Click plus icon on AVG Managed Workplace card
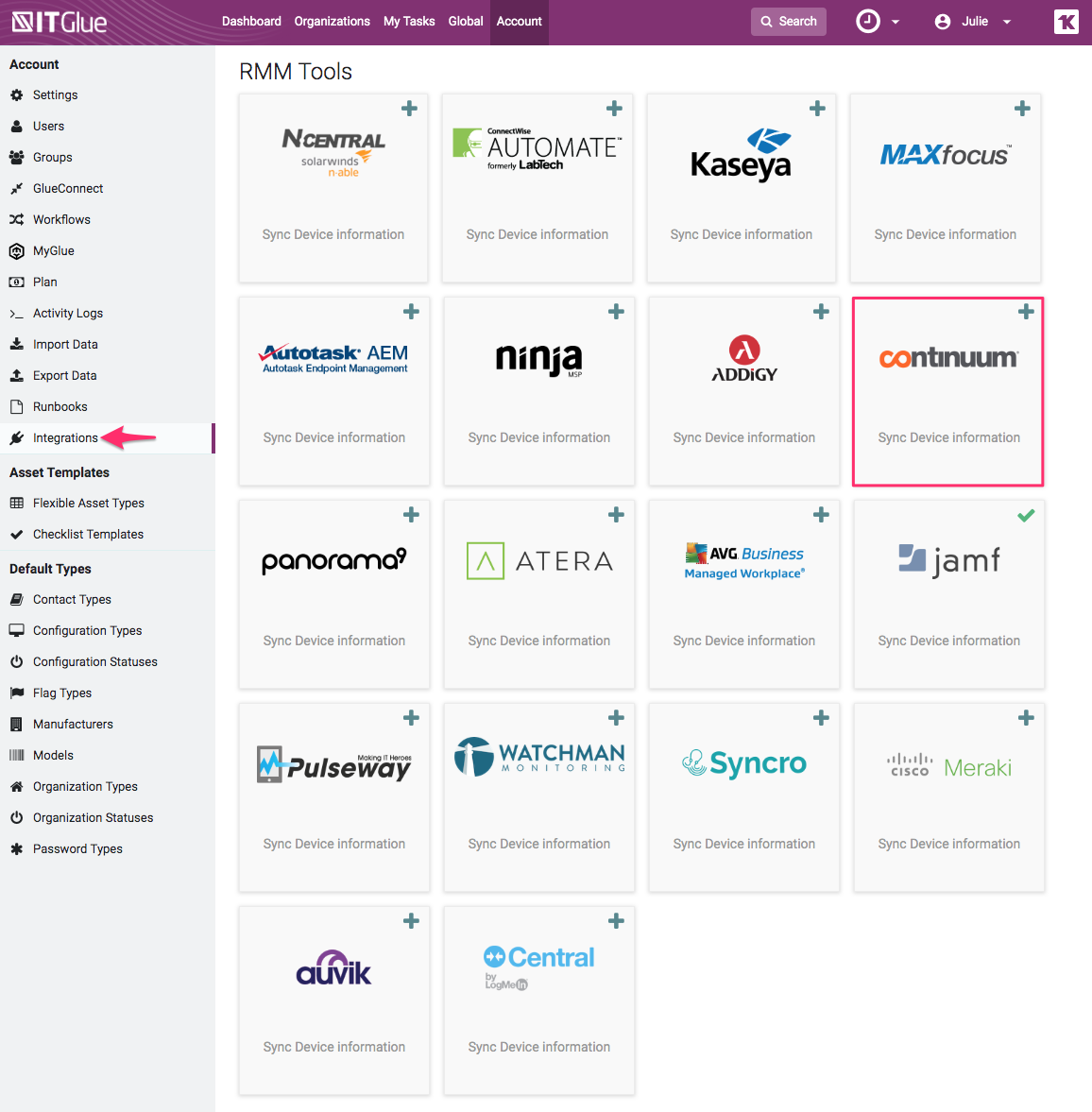Image resolution: width=1092 pixels, height=1112 pixels. (821, 515)
